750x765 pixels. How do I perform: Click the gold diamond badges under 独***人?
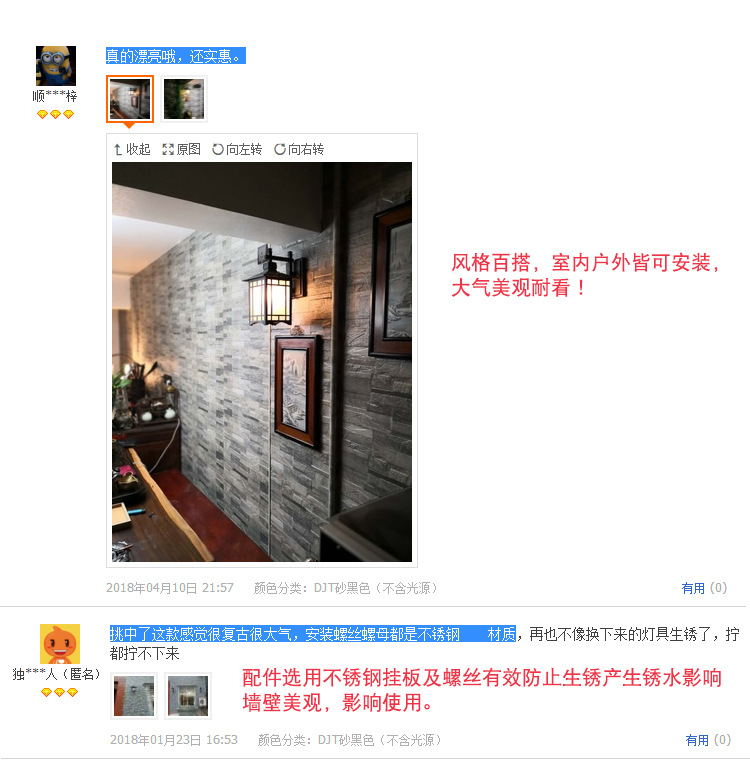point(60,692)
